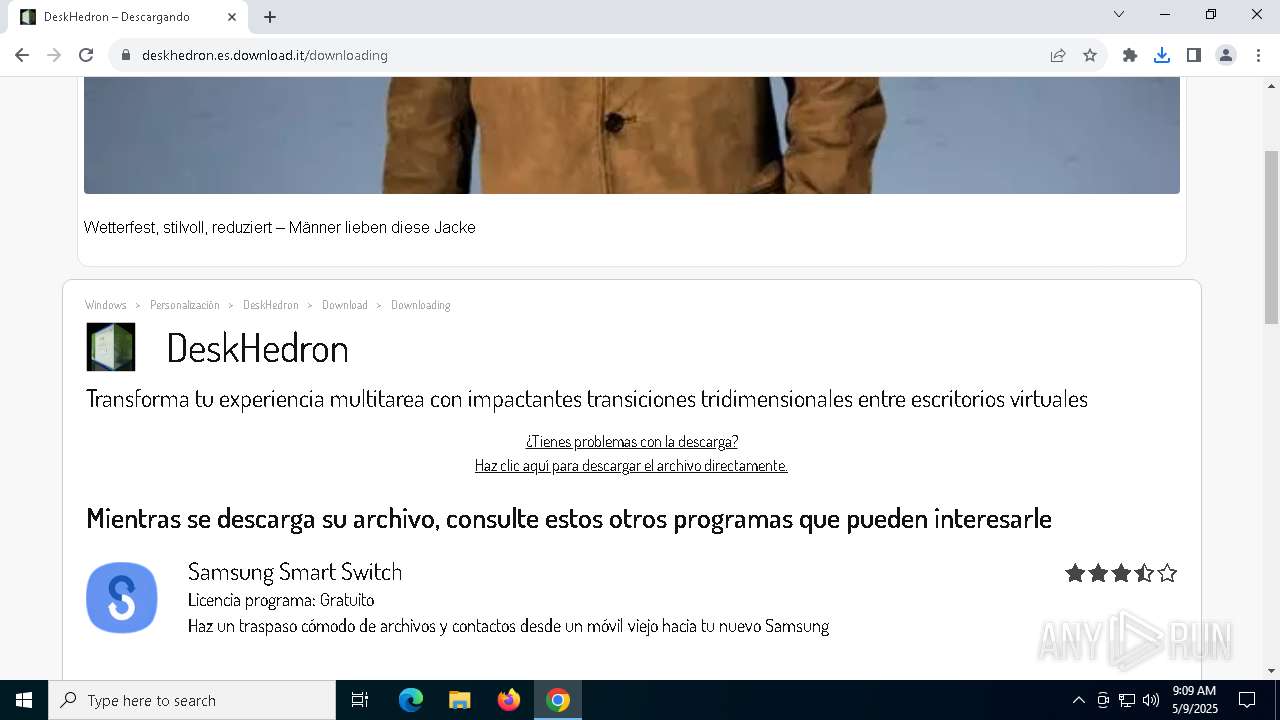Screen dimensions: 1280x720
Task: Click Samsung Smart Switch star rating
Action: point(1121,573)
